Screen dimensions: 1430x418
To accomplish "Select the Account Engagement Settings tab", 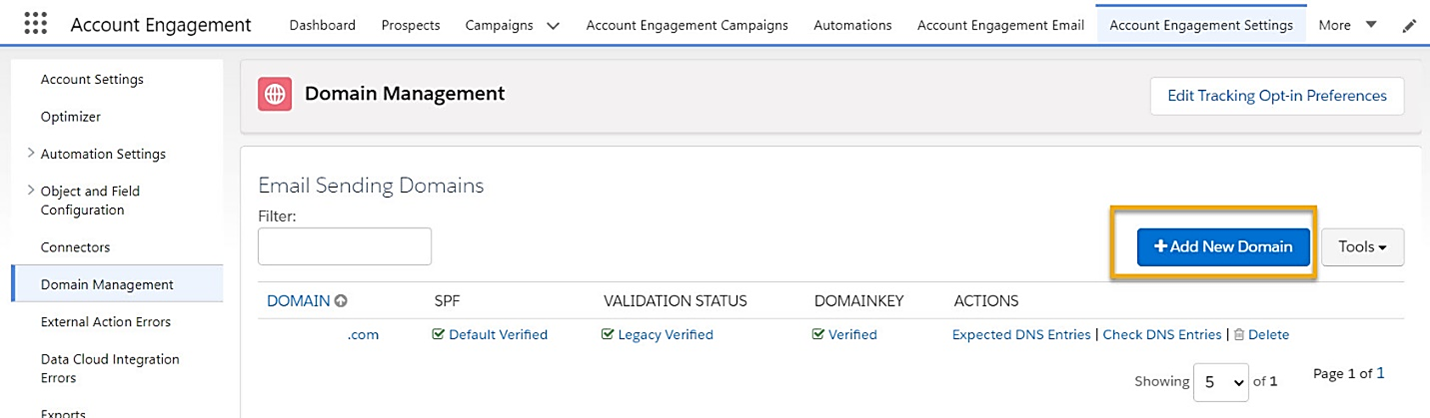I will 1201,25.
